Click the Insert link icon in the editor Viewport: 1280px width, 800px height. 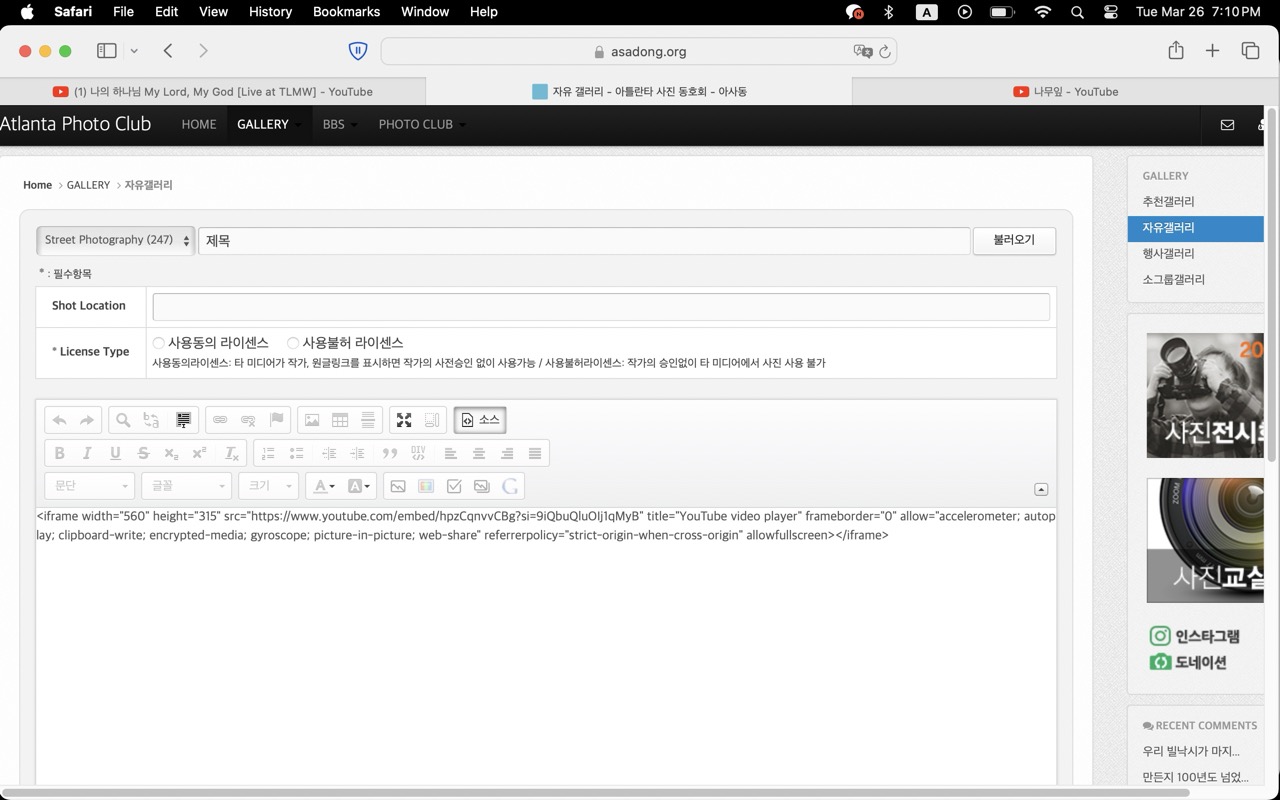tap(220, 420)
